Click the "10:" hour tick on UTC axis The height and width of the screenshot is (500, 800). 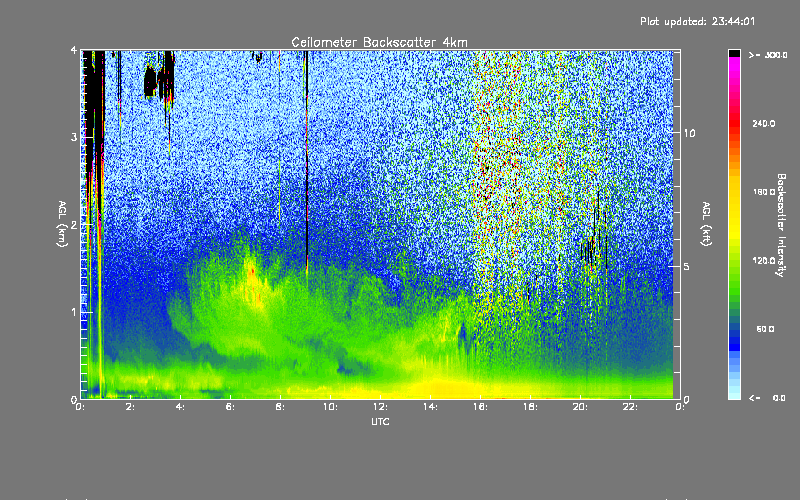(x=330, y=407)
